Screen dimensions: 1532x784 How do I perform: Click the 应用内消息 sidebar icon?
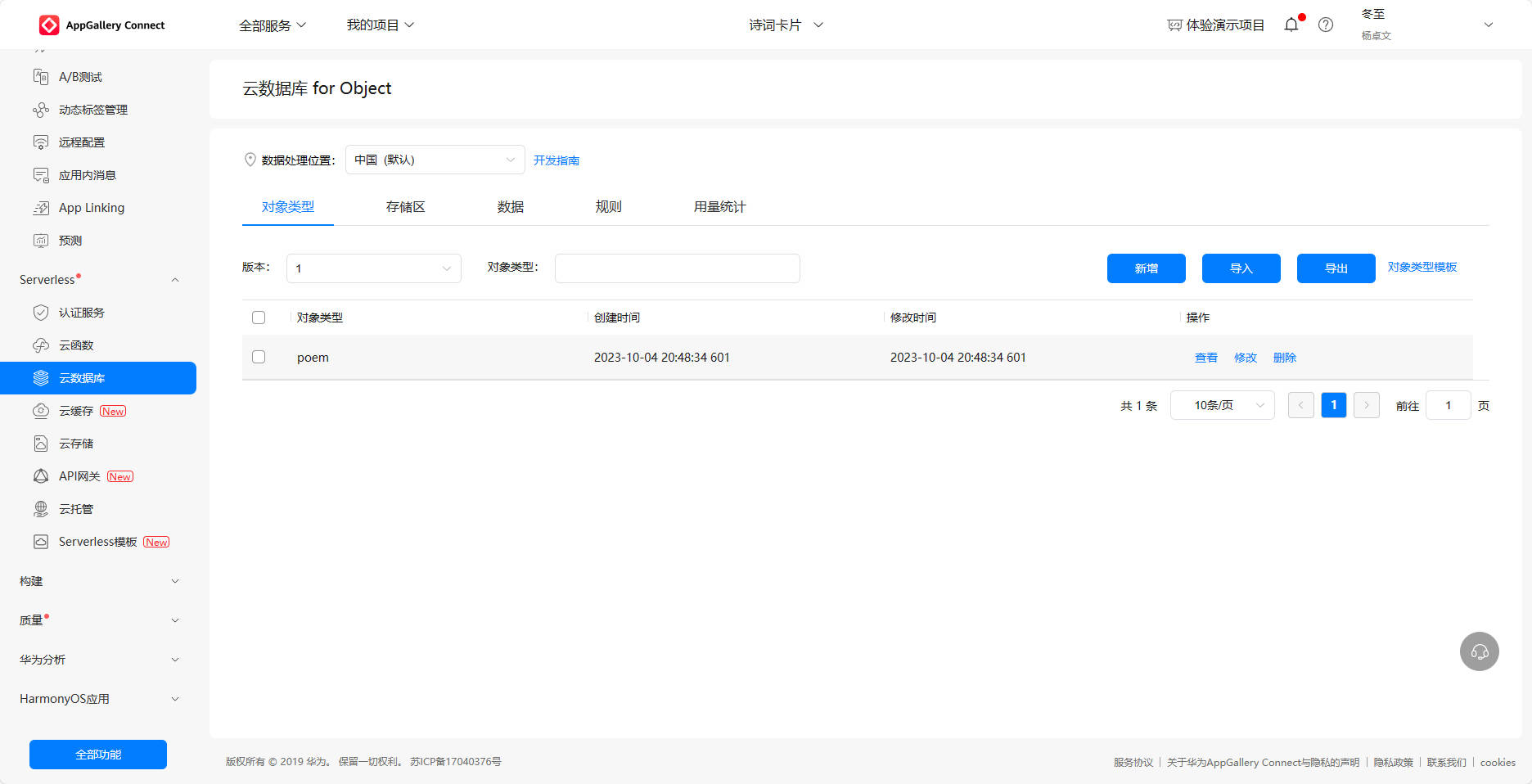(x=41, y=175)
